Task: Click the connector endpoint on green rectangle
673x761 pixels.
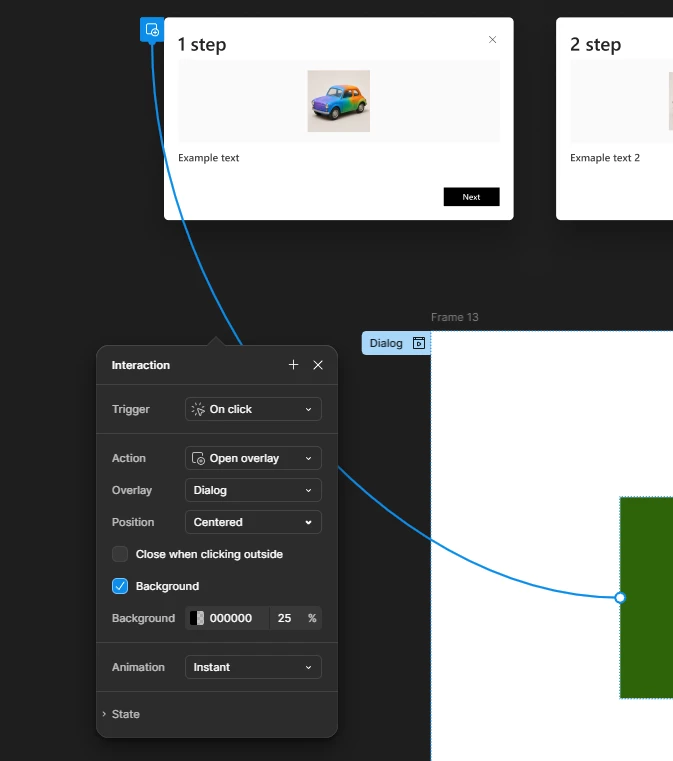Action: (x=620, y=597)
